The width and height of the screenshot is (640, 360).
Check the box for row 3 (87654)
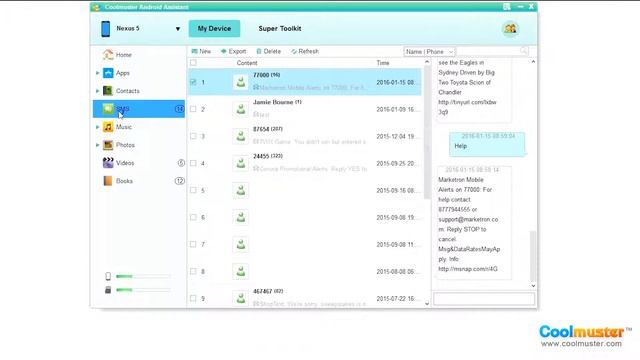point(193,136)
